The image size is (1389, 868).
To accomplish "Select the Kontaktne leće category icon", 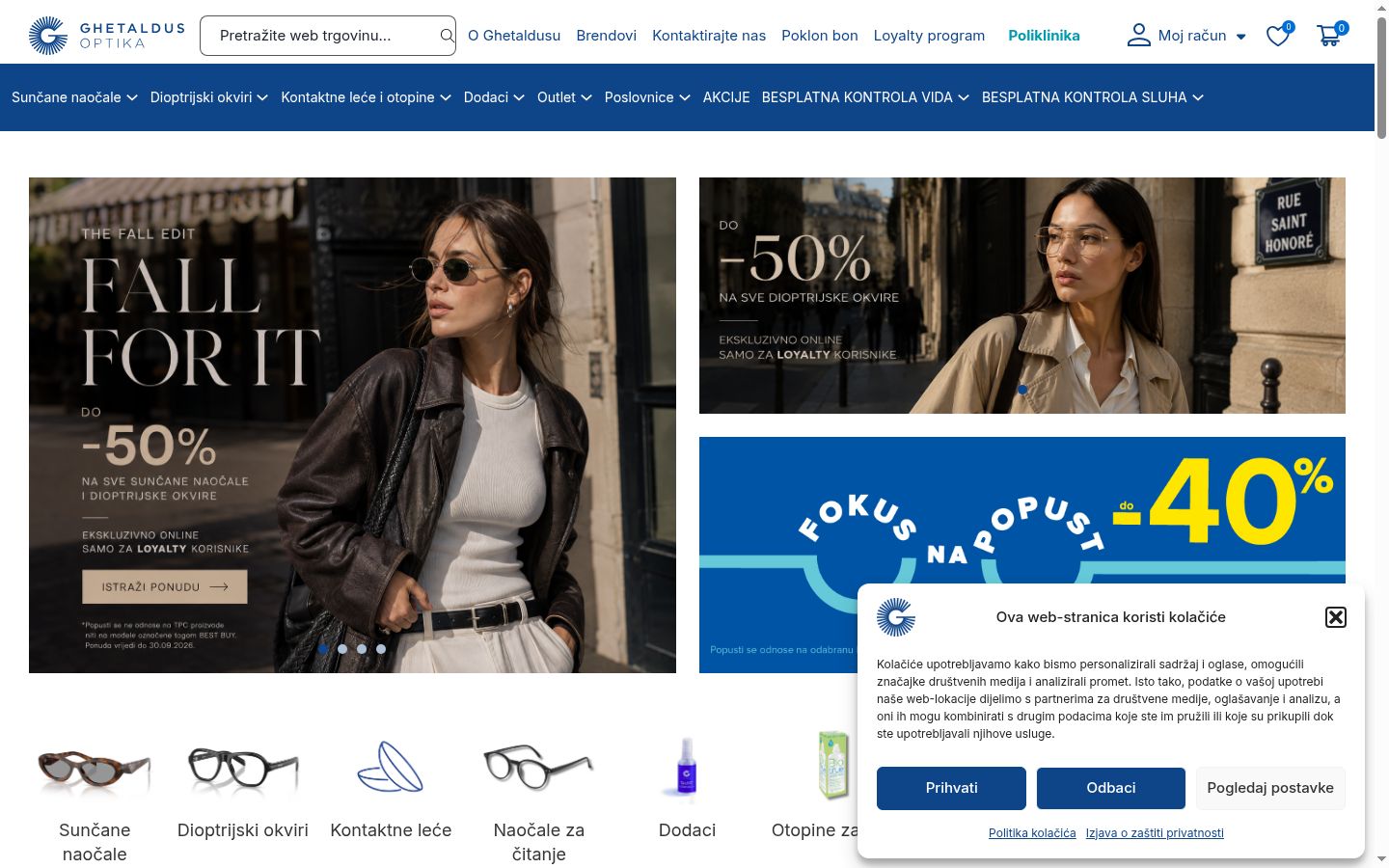I will (x=391, y=767).
